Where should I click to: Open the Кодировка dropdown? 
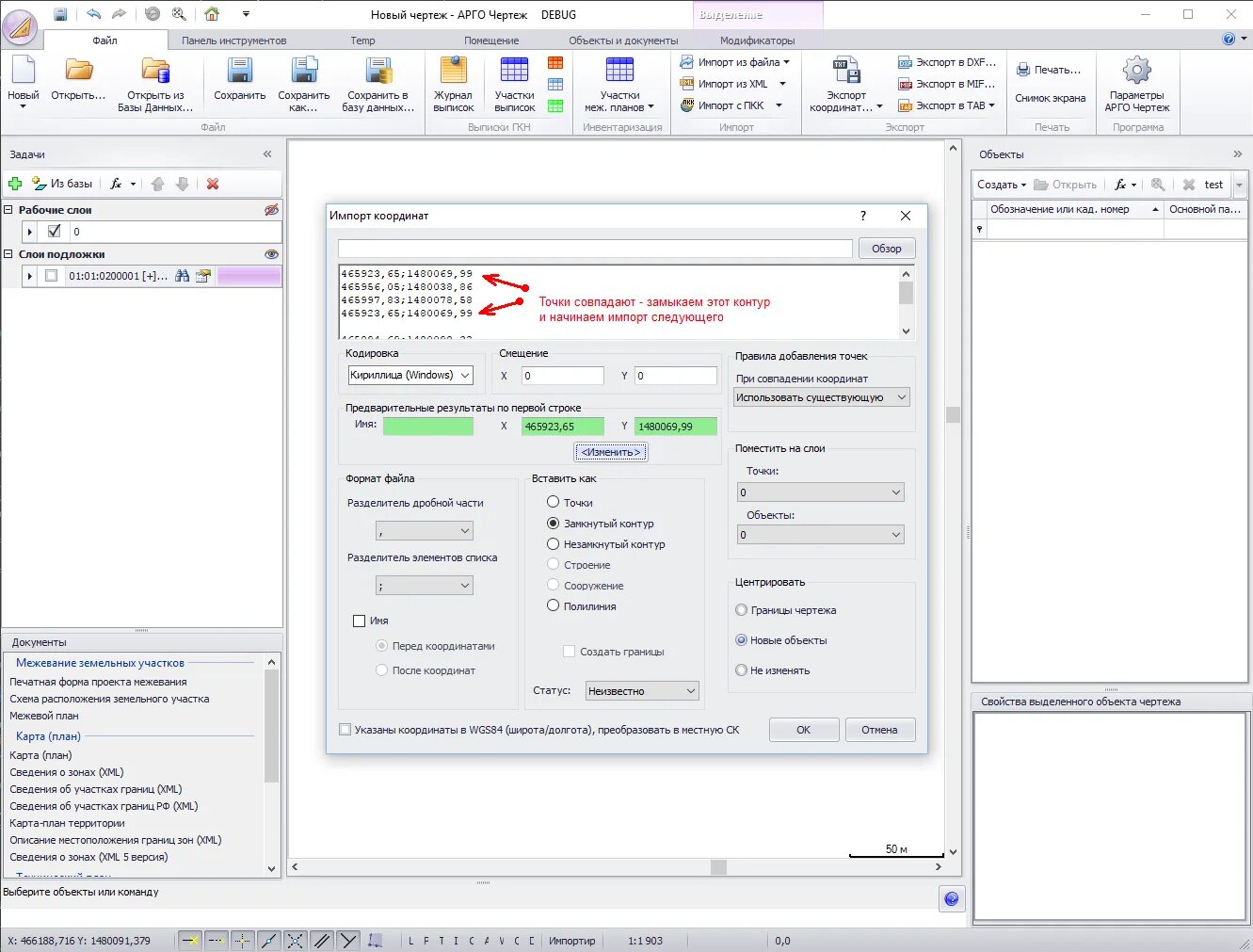(410, 375)
